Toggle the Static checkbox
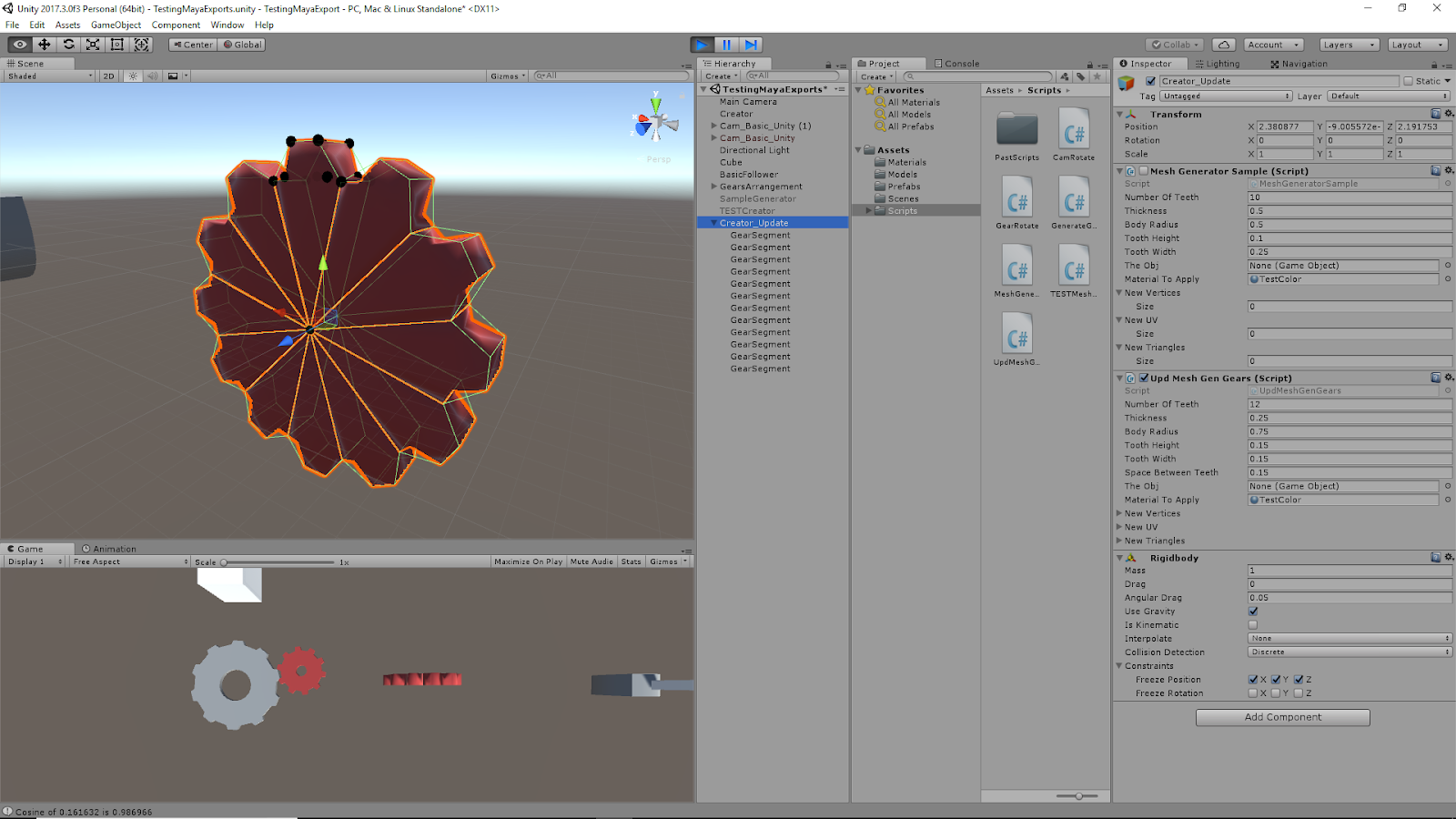Screen dimensions: 1456x819 (1409, 81)
